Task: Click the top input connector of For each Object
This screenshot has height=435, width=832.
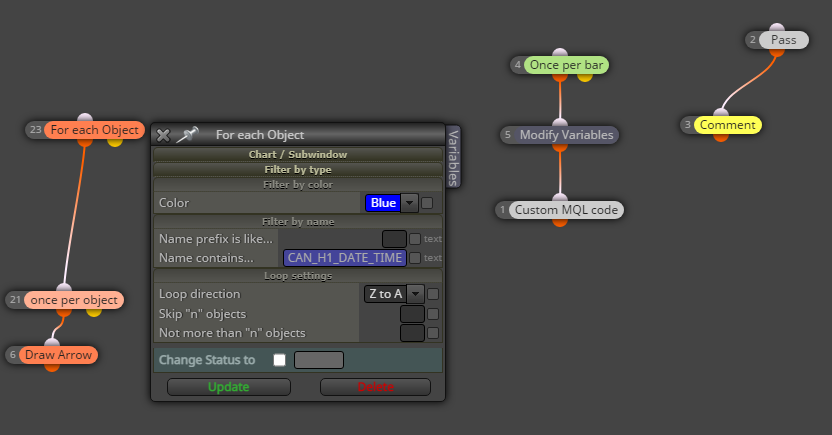Action: click(x=85, y=118)
